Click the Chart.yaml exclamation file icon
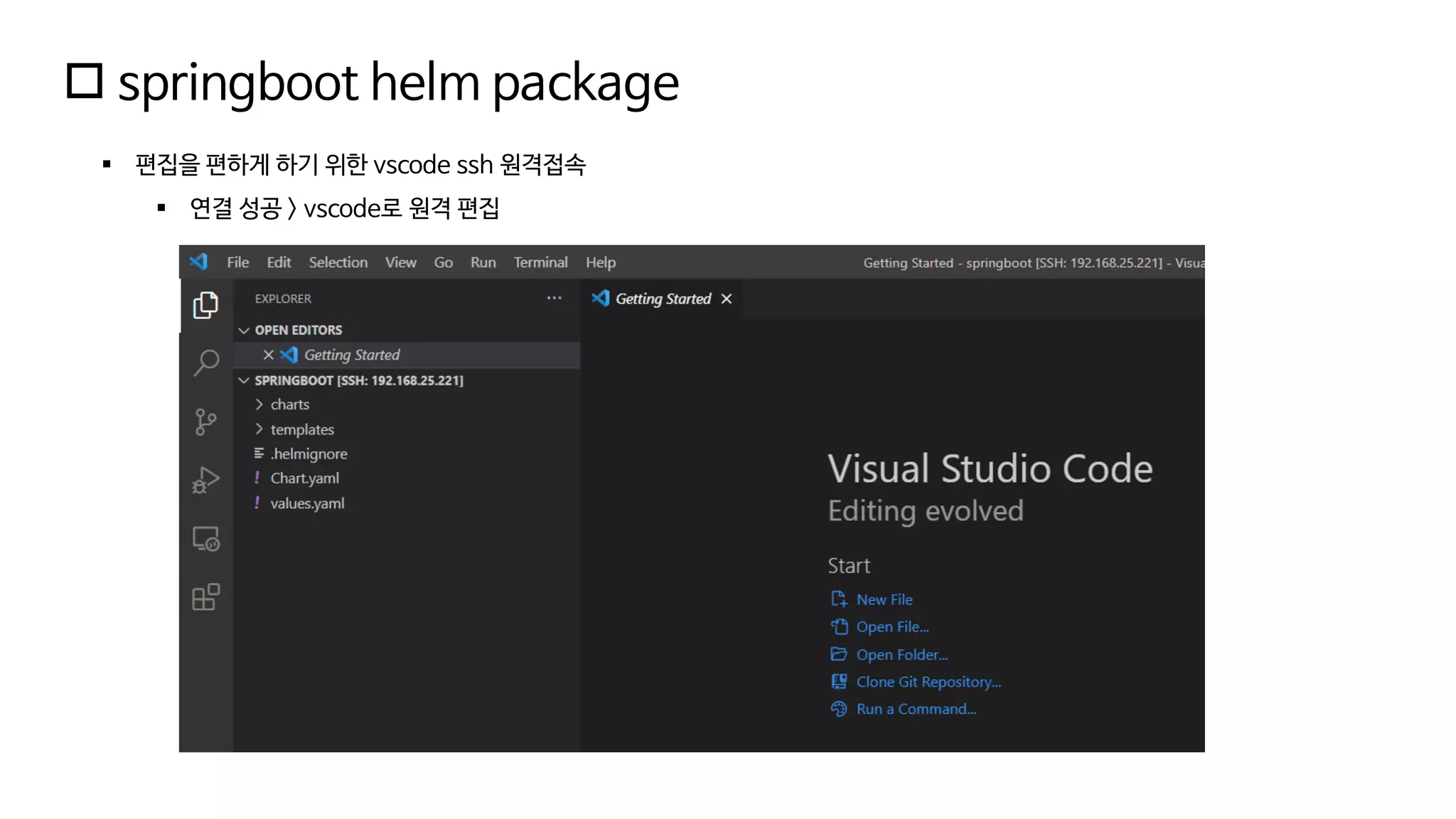 coord(257,478)
